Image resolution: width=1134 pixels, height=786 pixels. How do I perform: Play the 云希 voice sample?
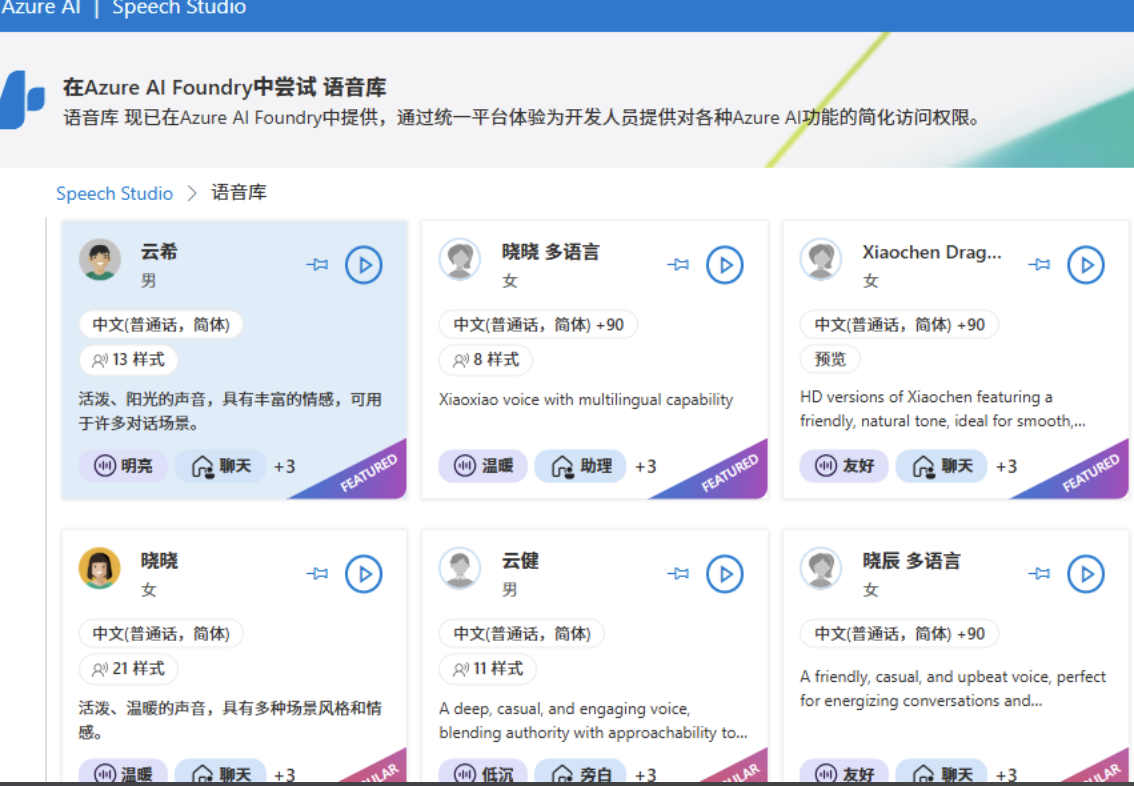click(363, 265)
